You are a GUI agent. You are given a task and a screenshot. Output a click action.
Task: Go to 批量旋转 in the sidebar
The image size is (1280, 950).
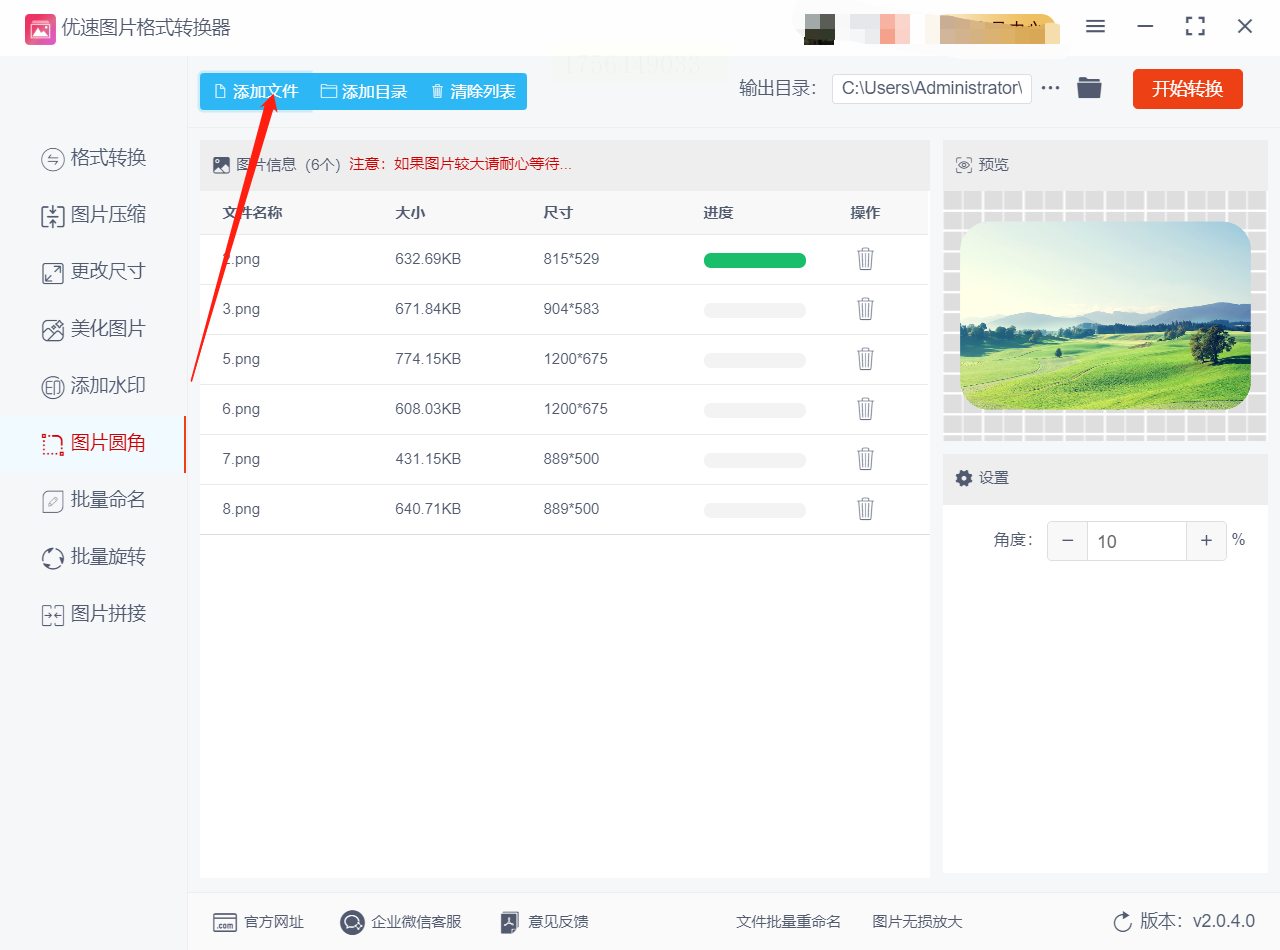click(x=94, y=557)
